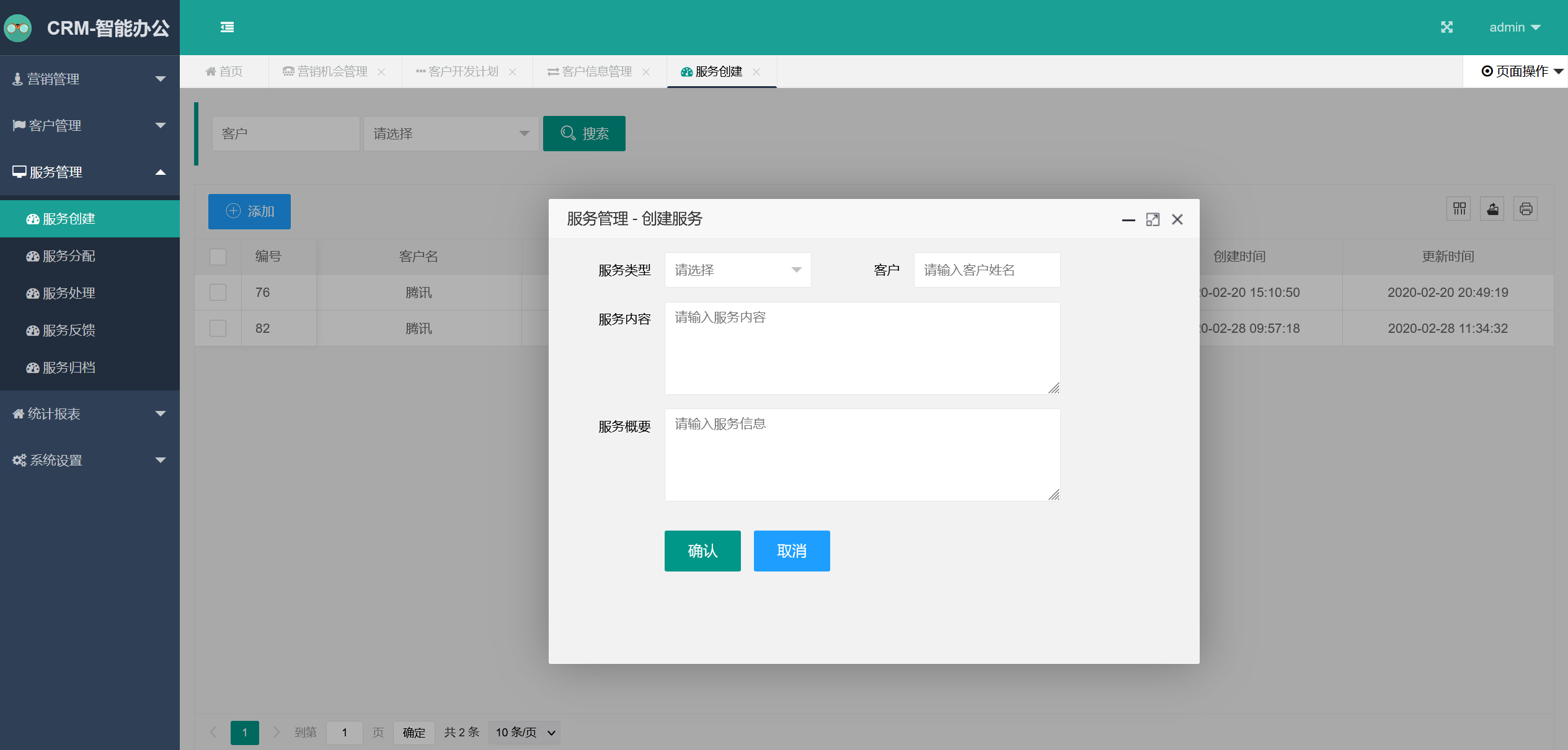The height and width of the screenshot is (750, 1568).
Task: Click the 确认 button
Action: 702,551
